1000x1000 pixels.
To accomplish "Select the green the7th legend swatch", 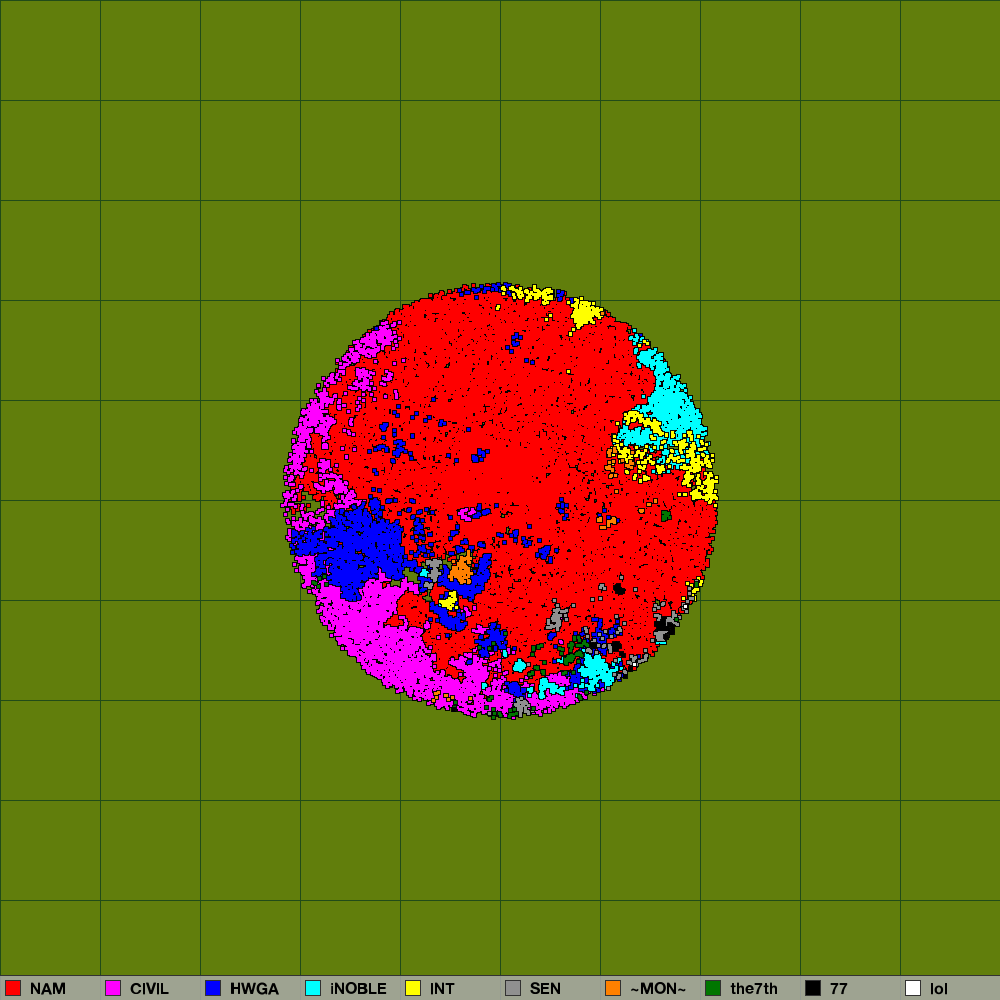I will pyautogui.click(x=713, y=988).
